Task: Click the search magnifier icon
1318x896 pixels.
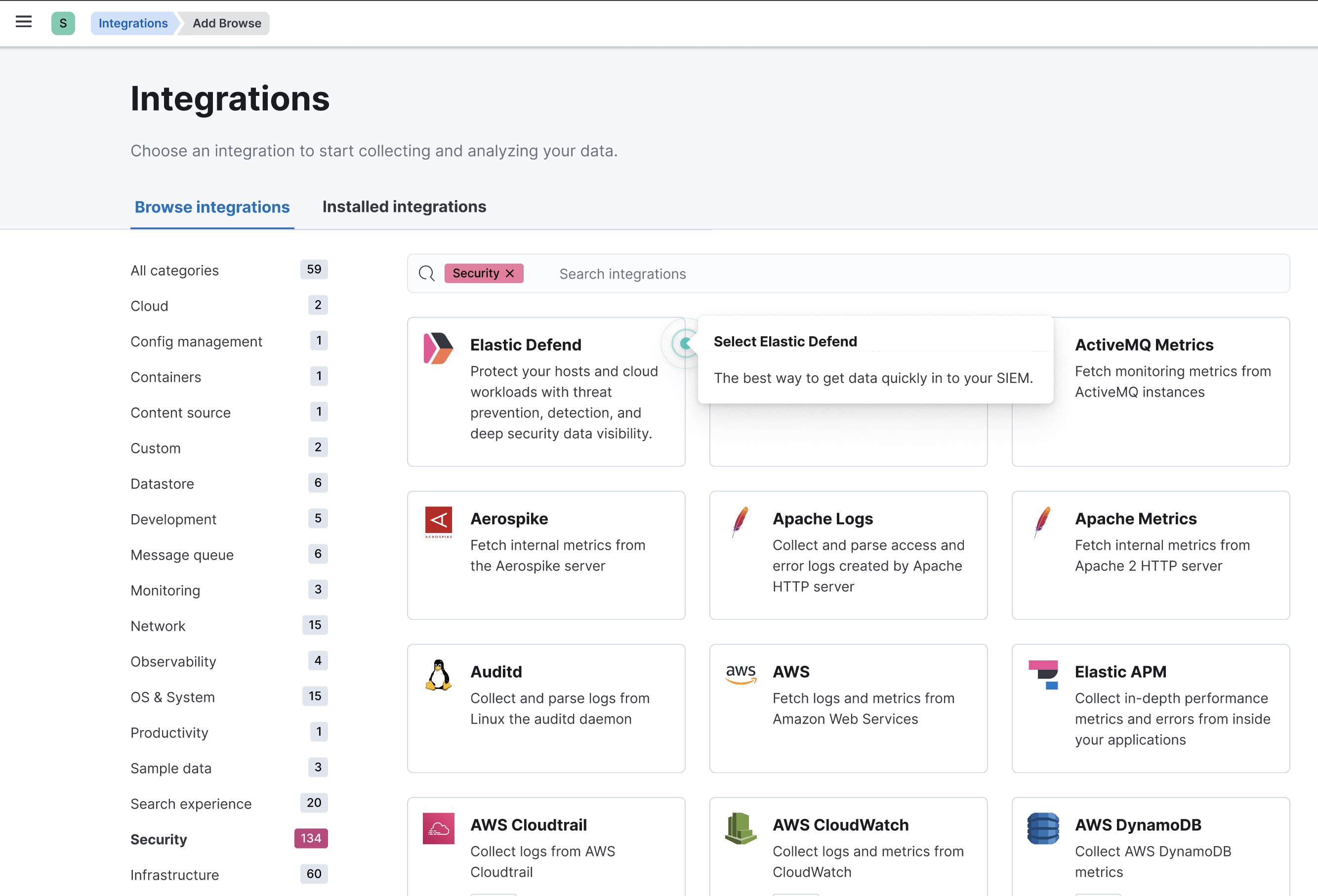Action: (426, 273)
